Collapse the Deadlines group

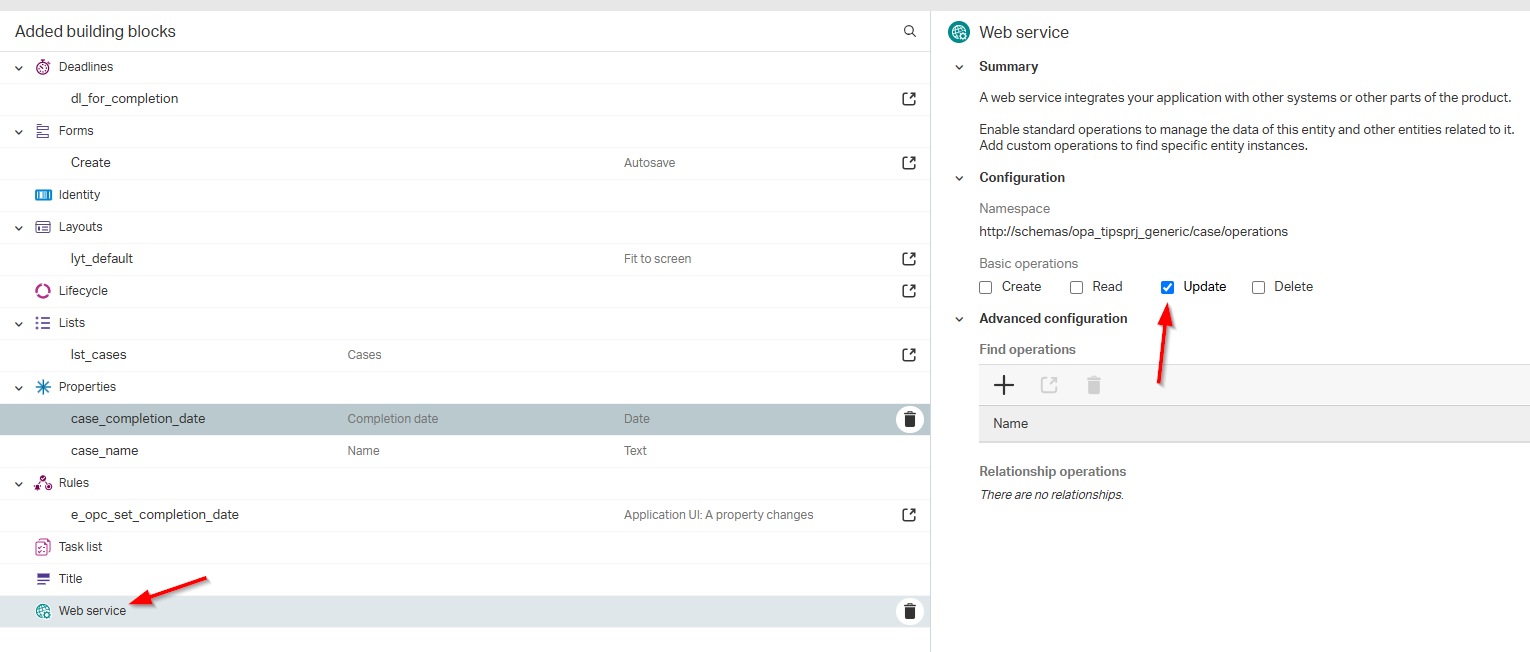(19, 67)
